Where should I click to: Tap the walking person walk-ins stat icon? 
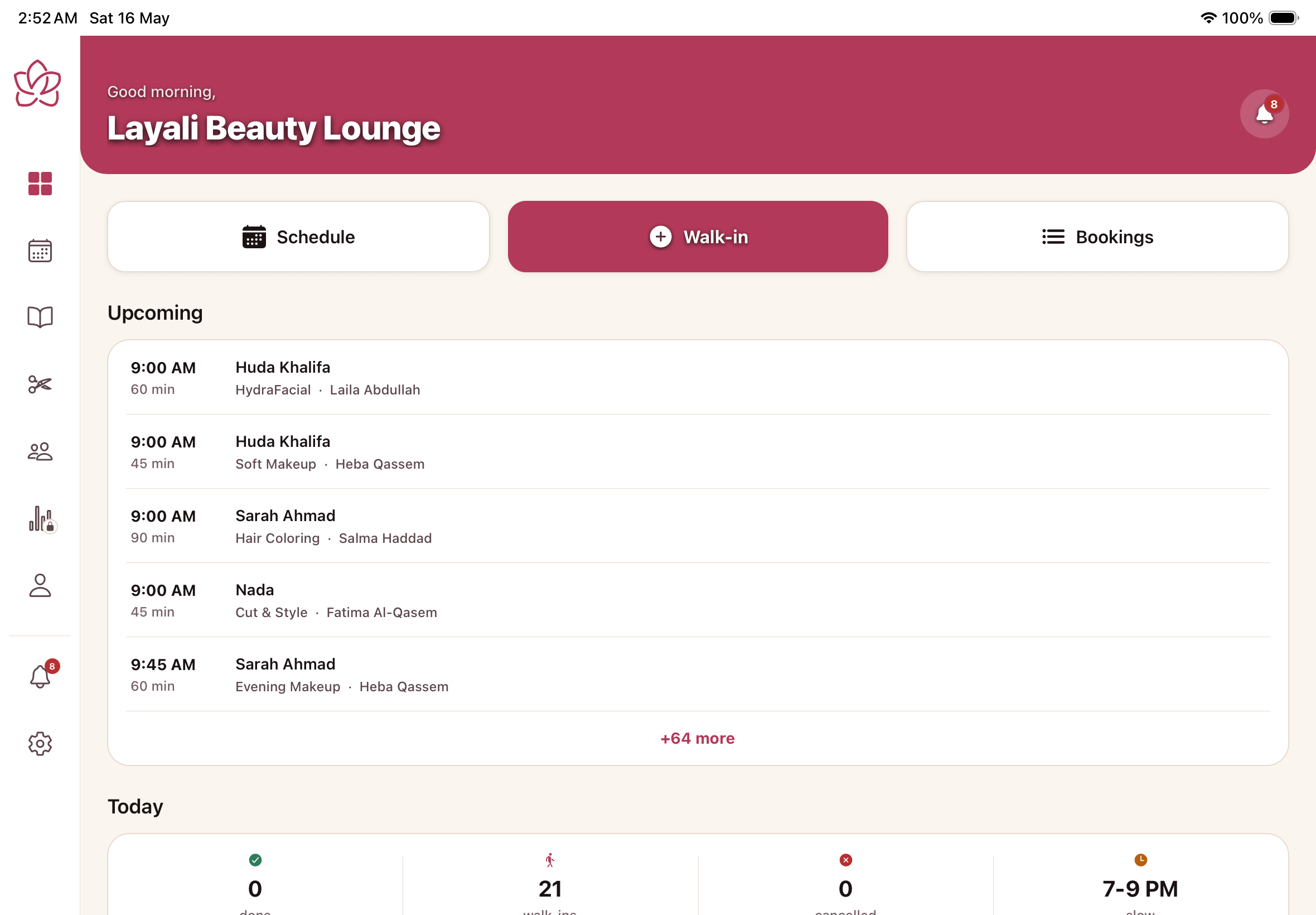point(550,860)
